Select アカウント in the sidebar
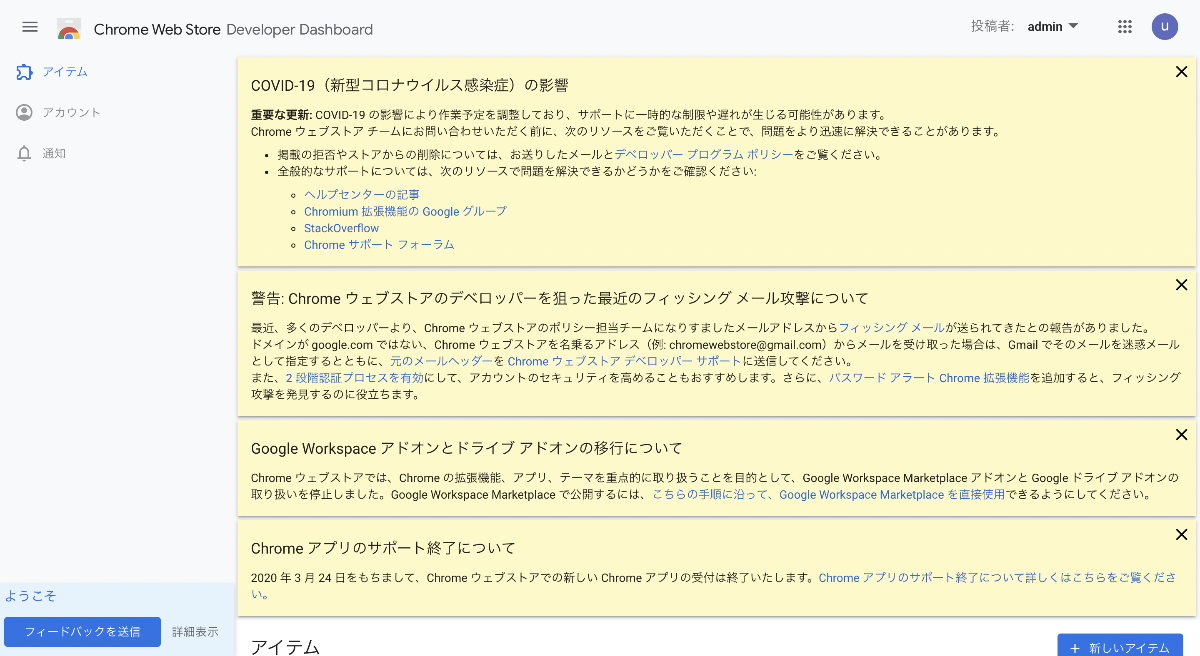The height and width of the screenshot is (656, 1200). [71, 113]
